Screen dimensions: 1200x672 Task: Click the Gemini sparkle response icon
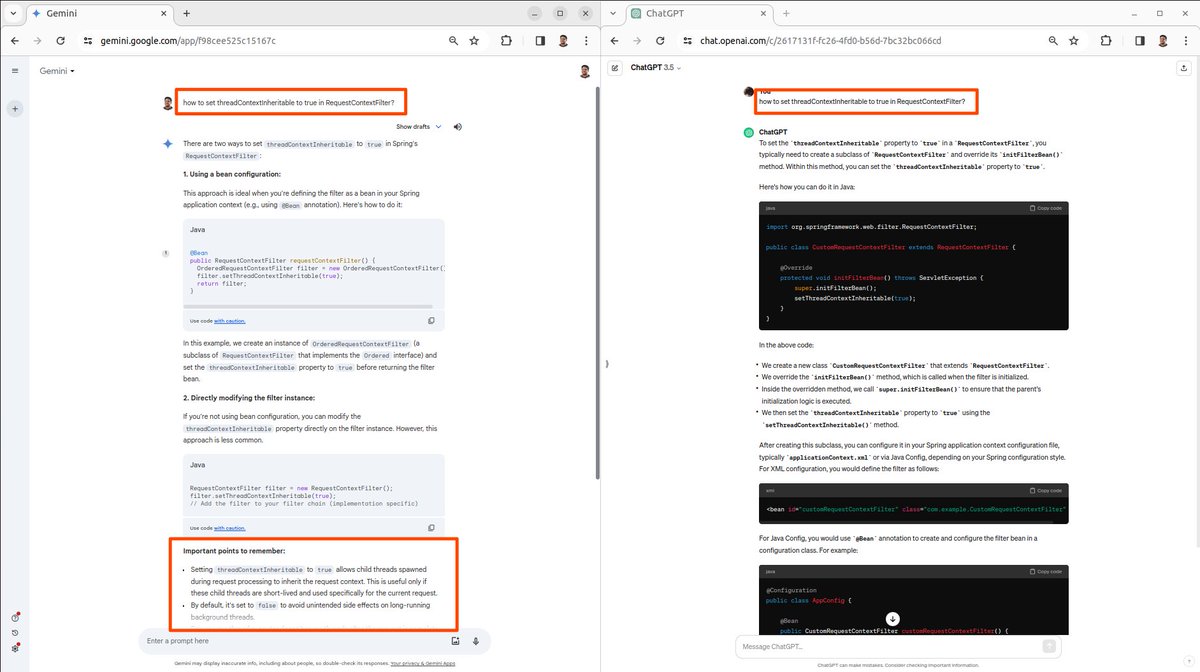coord(168,144)
